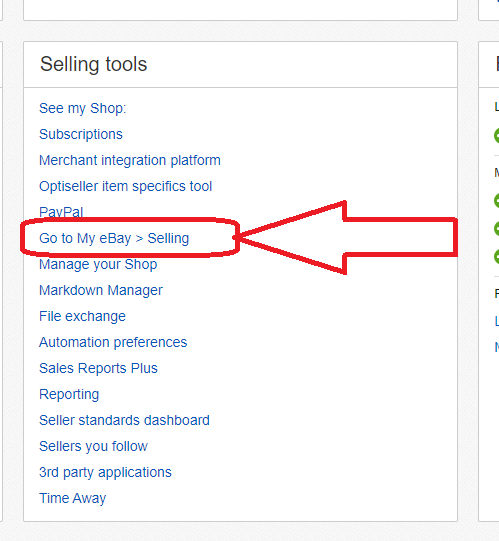Open Markdown Manager
Screen dimensions: 499x541
point(101,291)
